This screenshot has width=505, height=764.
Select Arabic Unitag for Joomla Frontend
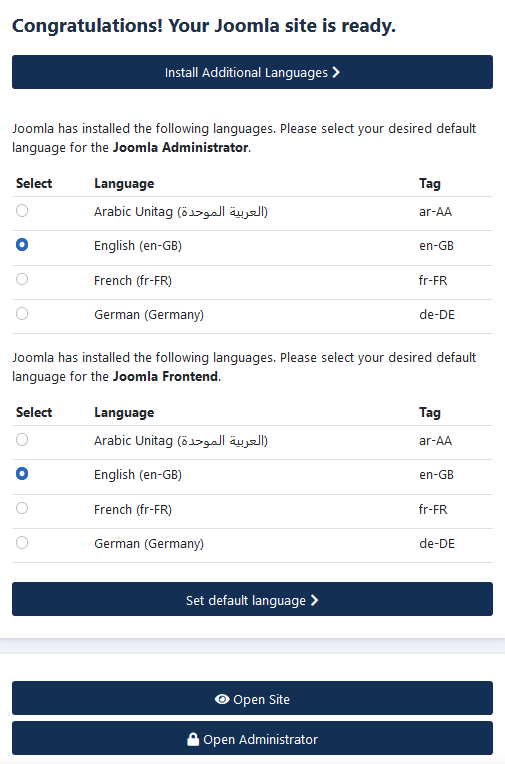click(22, 439)
